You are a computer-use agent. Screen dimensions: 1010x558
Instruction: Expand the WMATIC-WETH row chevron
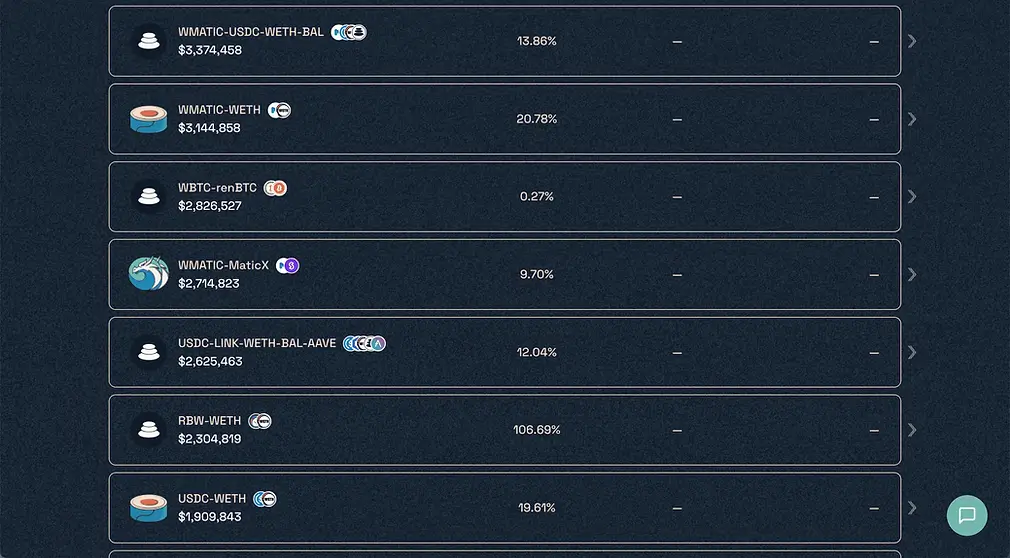coord(911,119)
